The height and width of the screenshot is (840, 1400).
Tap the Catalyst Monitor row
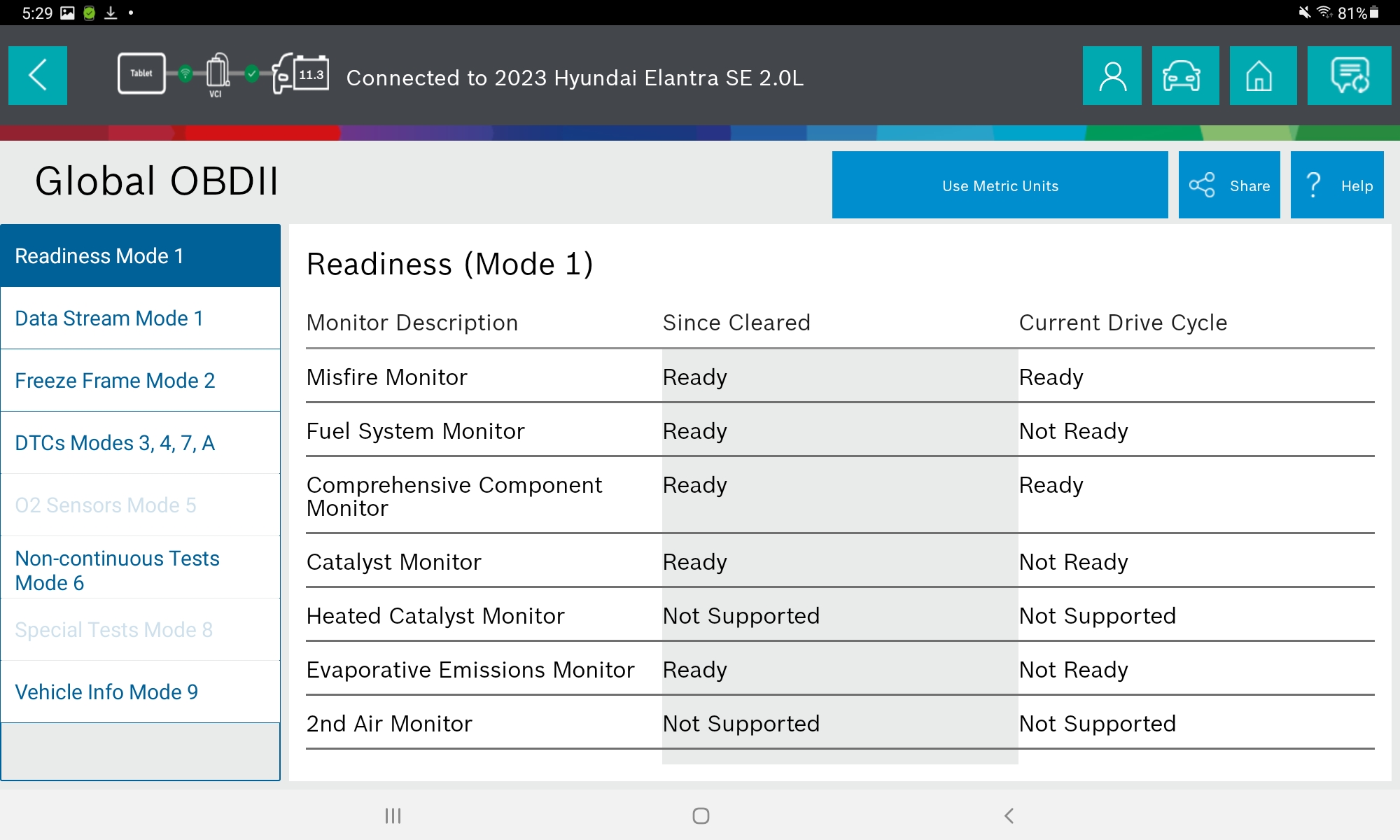coord(840,562)
